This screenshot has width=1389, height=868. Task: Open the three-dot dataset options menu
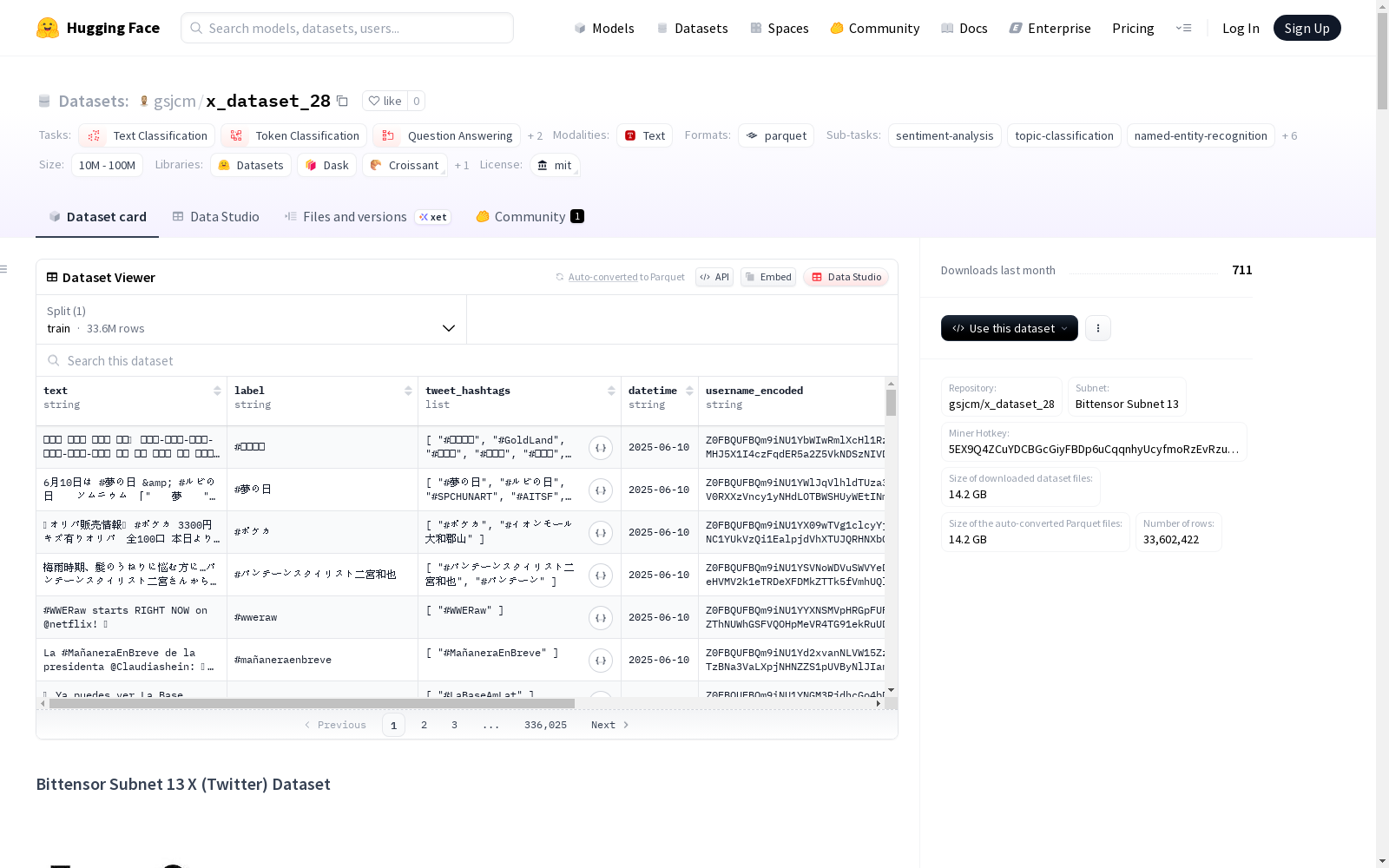[x=1098, y=328]
